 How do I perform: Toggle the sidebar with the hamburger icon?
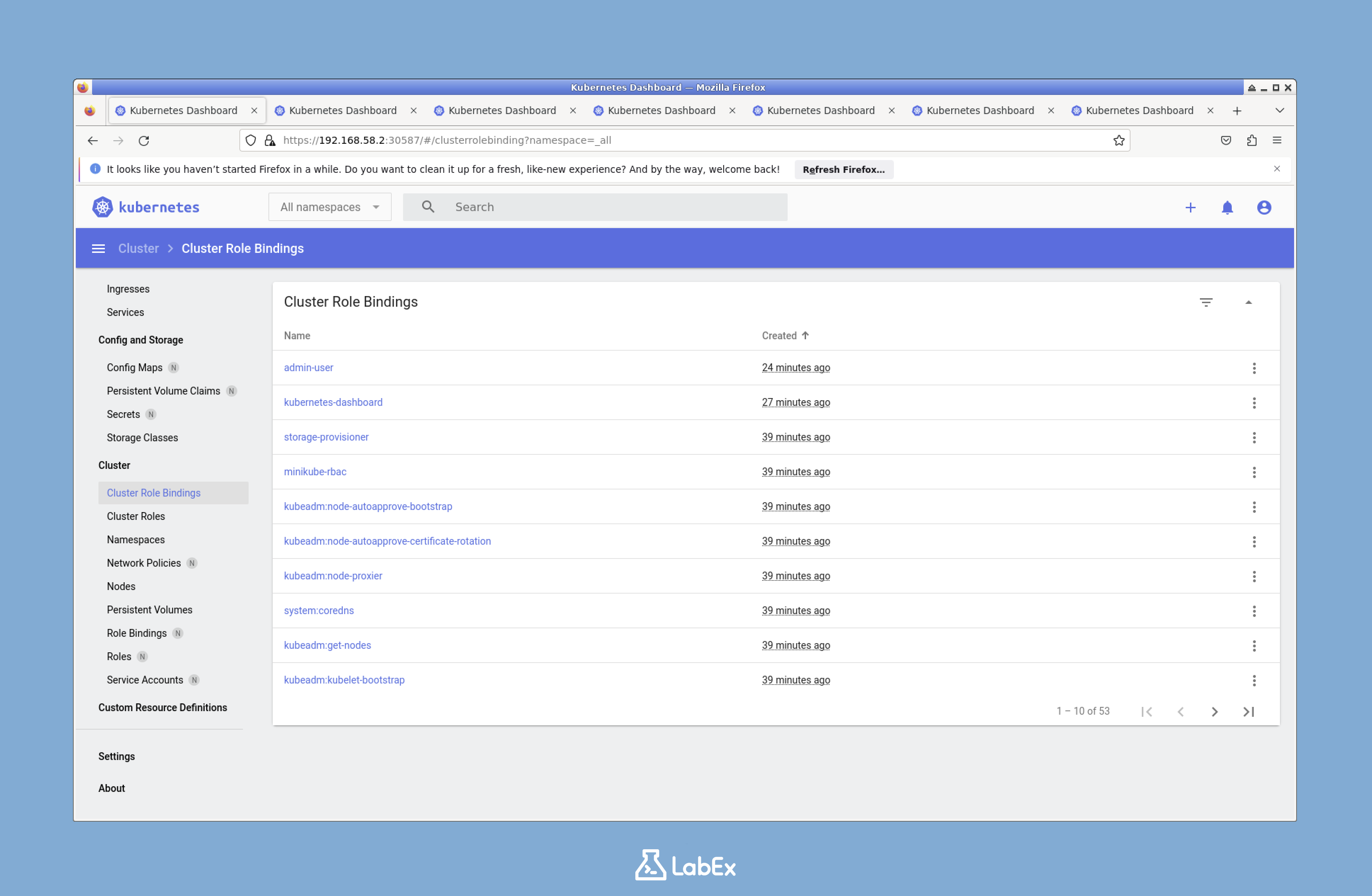pyautogui.click(x=98, y=248)
